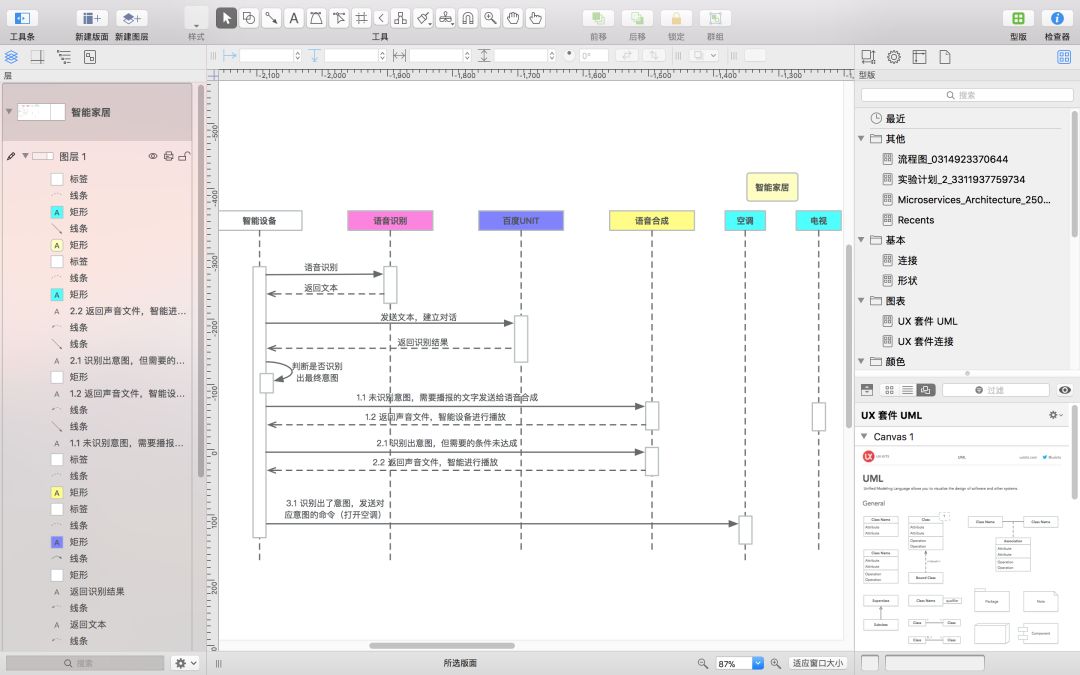Click the 锁定 lock button
The width and height of the screenshot is (1080, 675).
[676, 19]
